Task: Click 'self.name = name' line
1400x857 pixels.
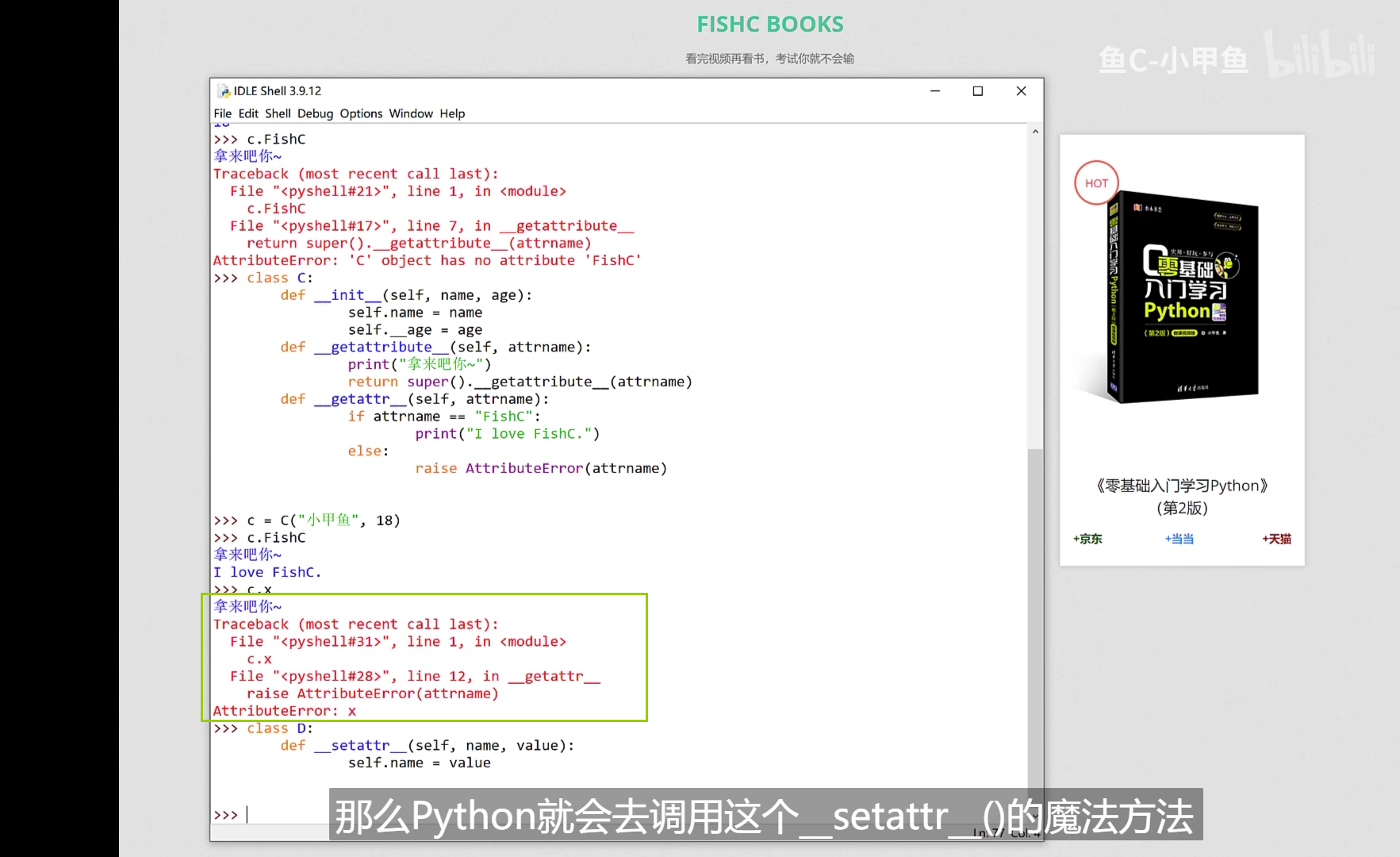Action: tap(415, 313)
